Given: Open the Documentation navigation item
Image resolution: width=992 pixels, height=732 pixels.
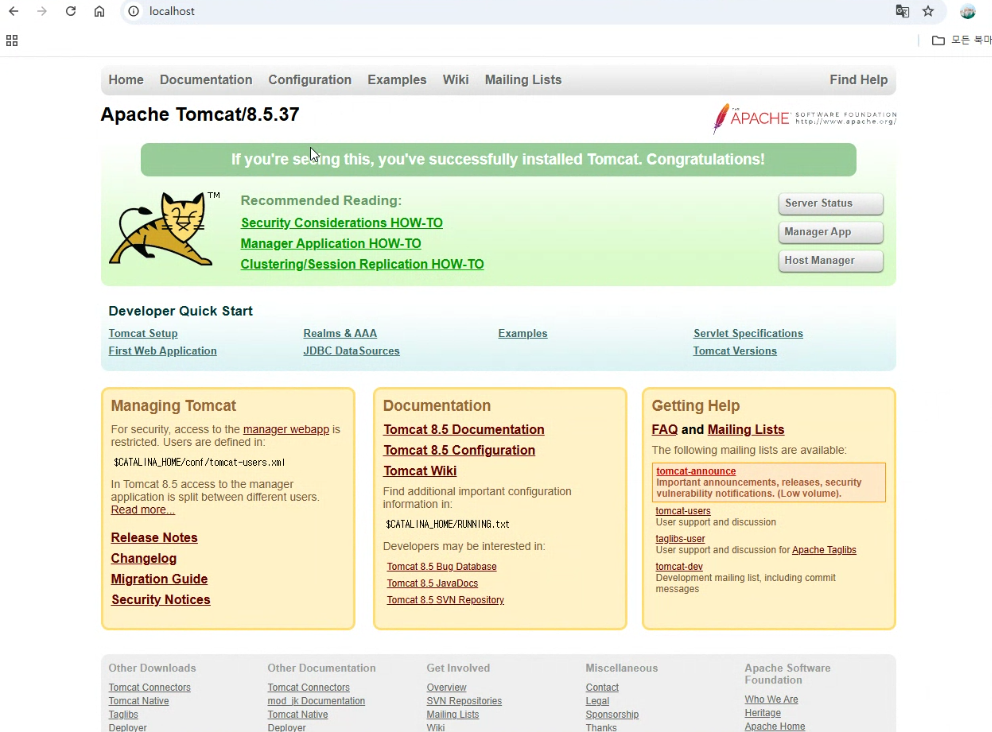Looking at the screenshot, I should point(206,80).
